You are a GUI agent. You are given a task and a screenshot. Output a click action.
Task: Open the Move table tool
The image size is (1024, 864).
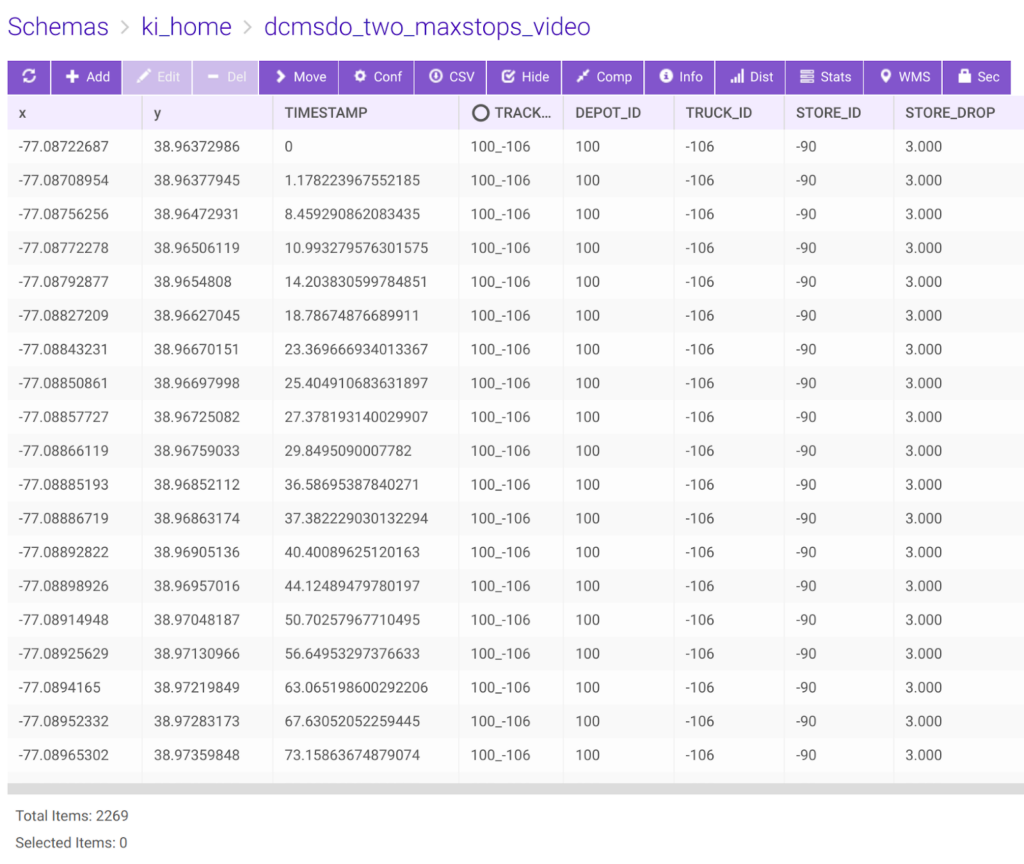[299, 77]
